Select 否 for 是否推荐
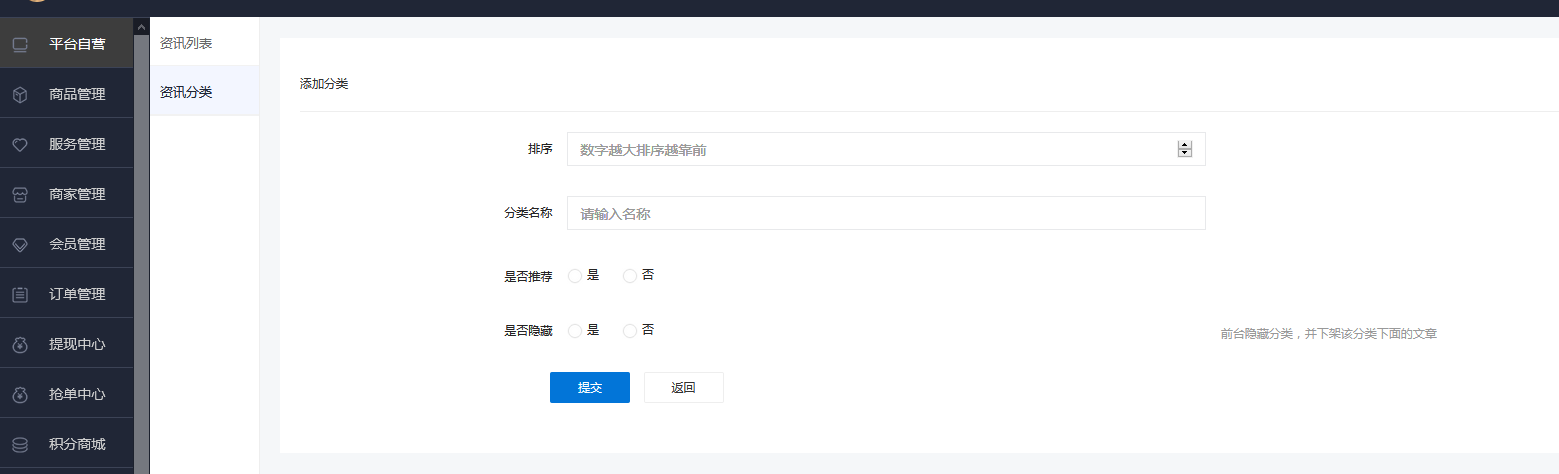The height and width of the screenshot is (474, 1559). pyautogui.click(x=630, y=276)
